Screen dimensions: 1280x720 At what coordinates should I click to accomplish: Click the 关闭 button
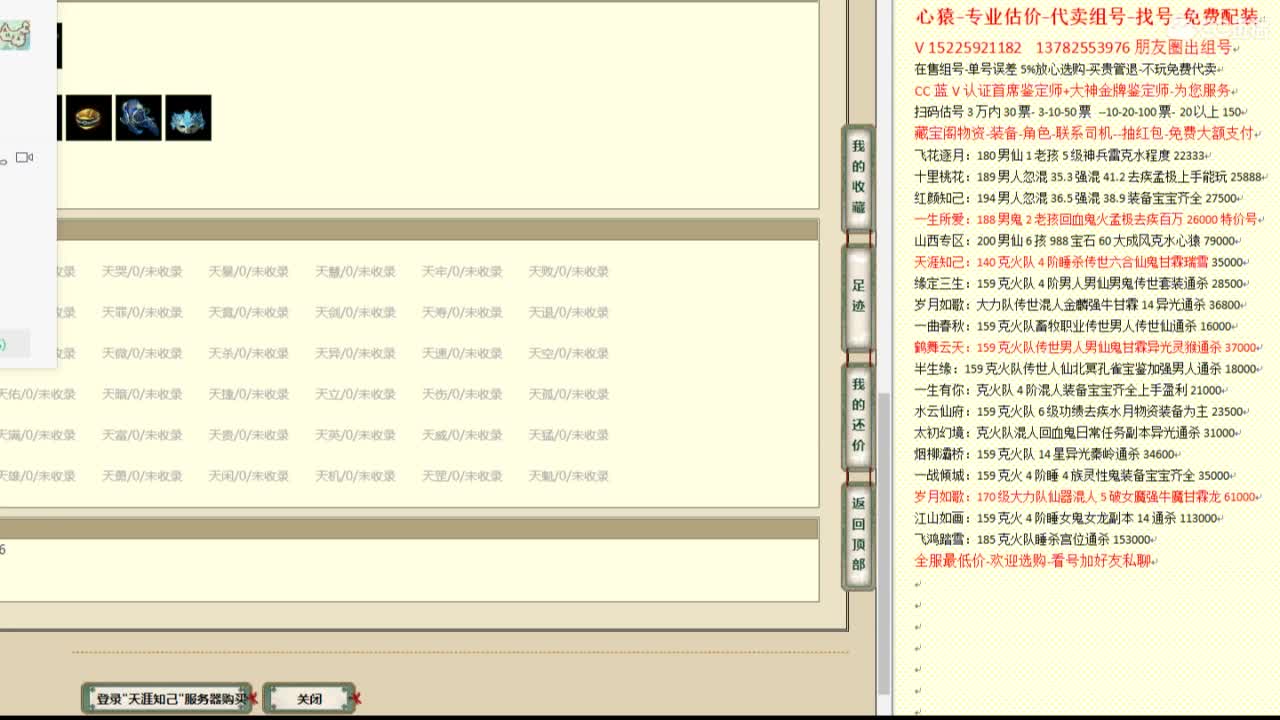309,698
